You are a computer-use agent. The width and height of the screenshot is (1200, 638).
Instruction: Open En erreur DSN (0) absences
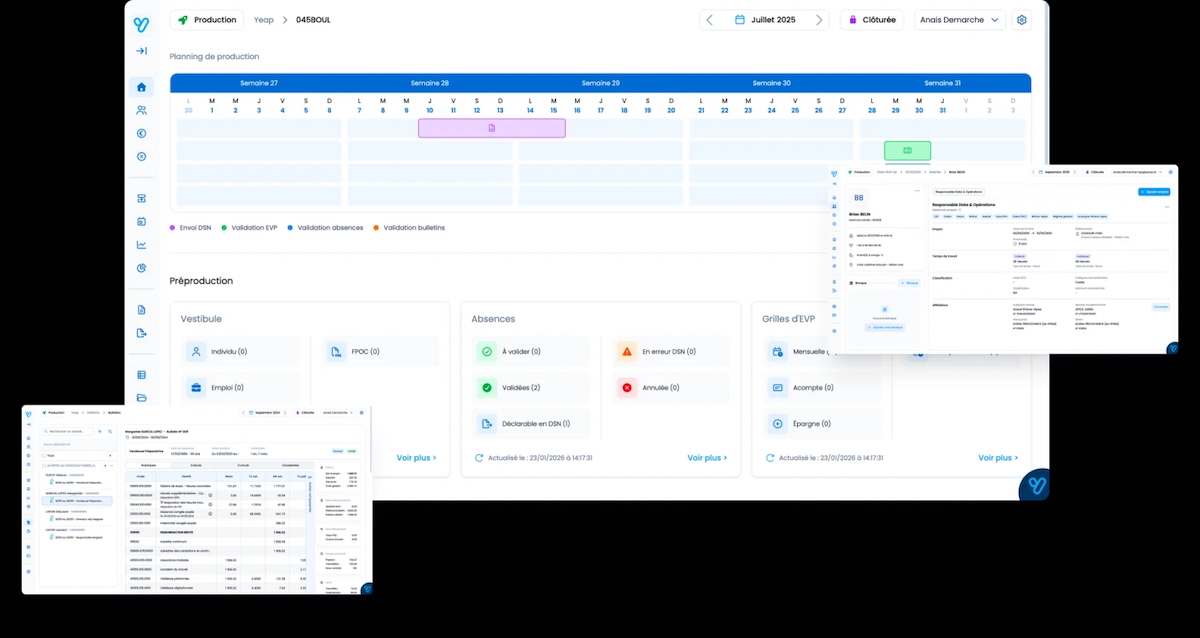[671, 352]
